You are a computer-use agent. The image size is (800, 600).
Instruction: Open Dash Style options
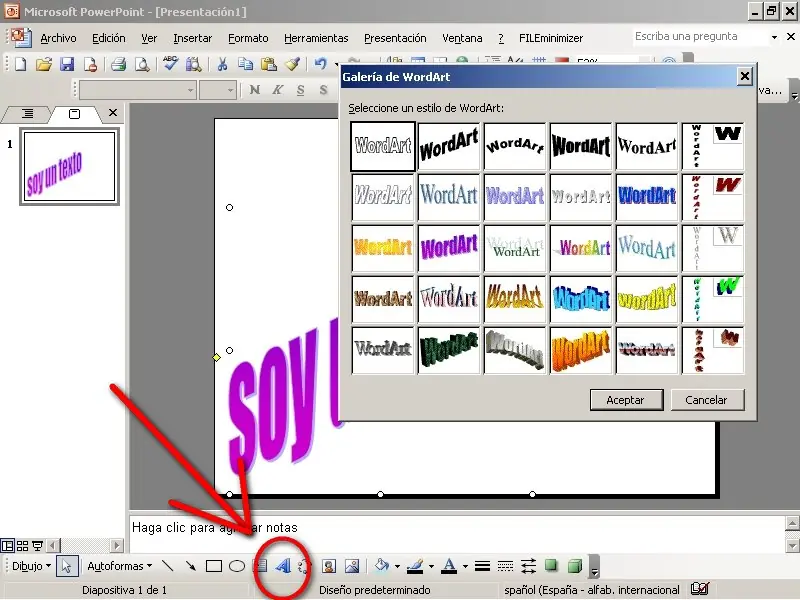pos(505,566)
